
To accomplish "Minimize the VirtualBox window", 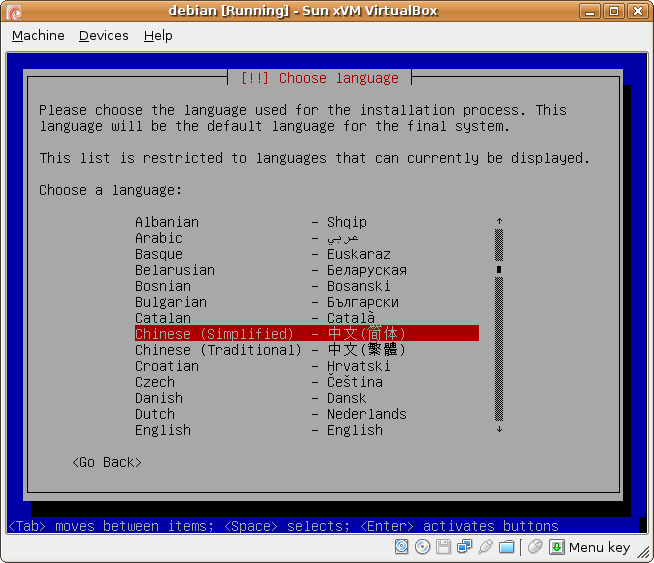I will pos(589,11).
